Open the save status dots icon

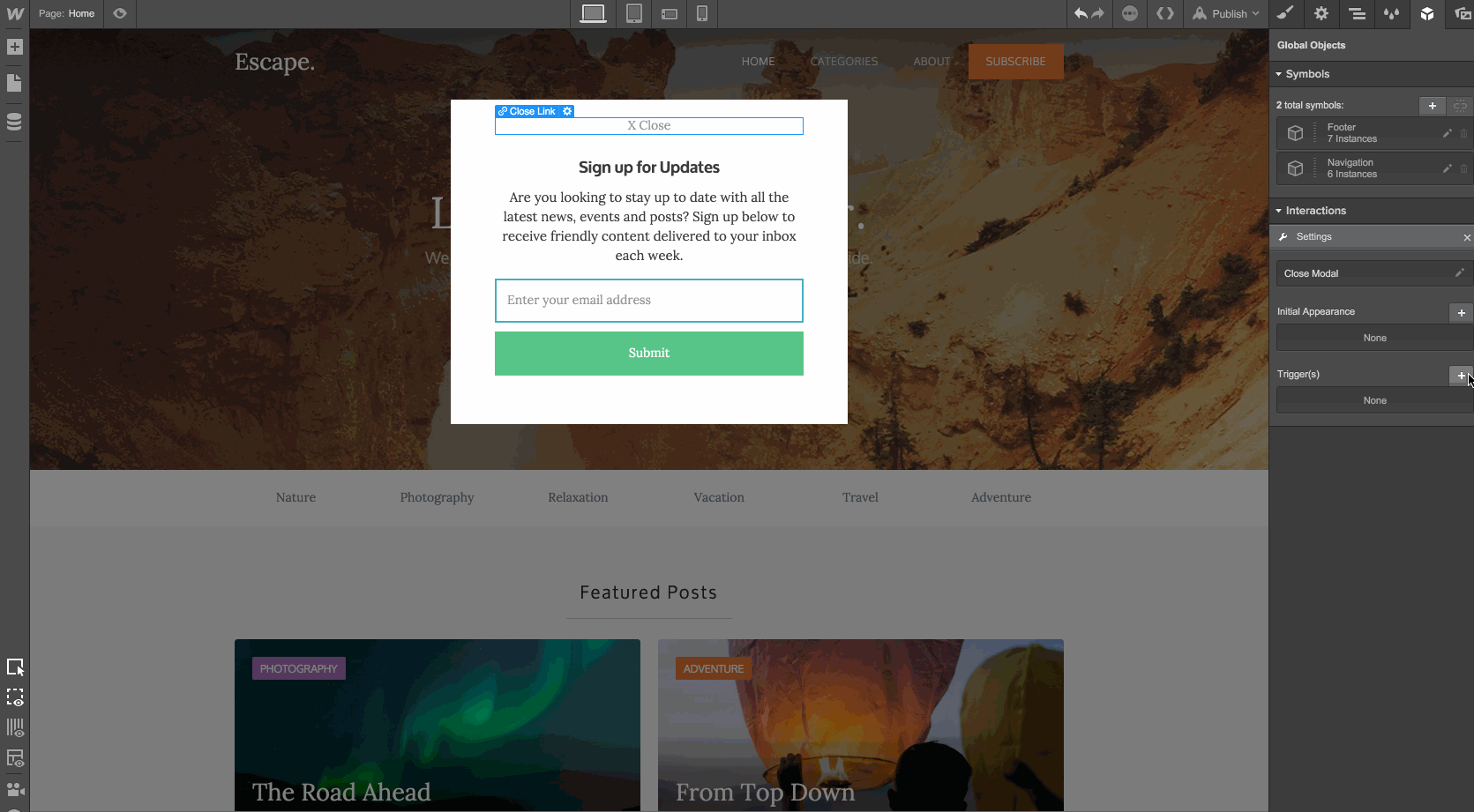(1130, 13)
